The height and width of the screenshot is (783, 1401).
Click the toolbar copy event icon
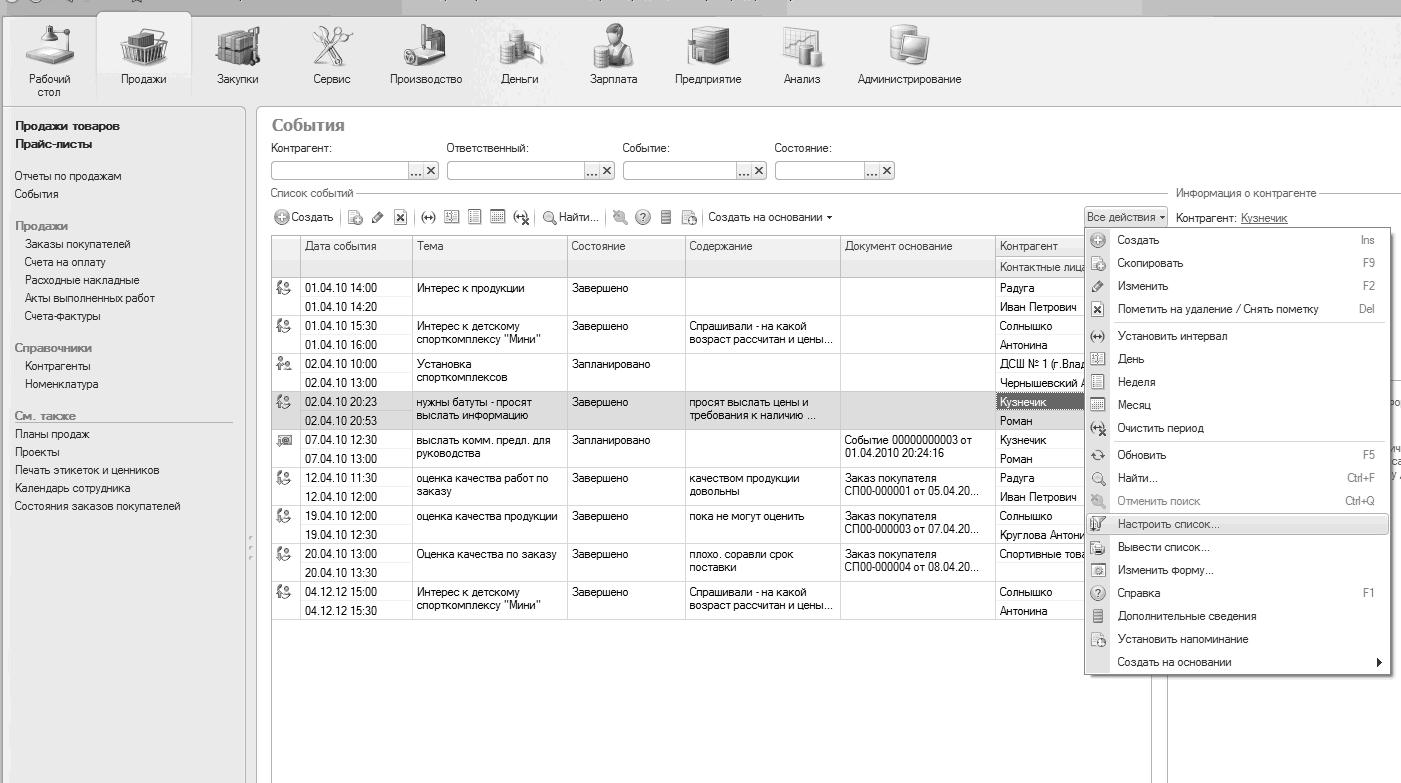[x=355, y=217]
